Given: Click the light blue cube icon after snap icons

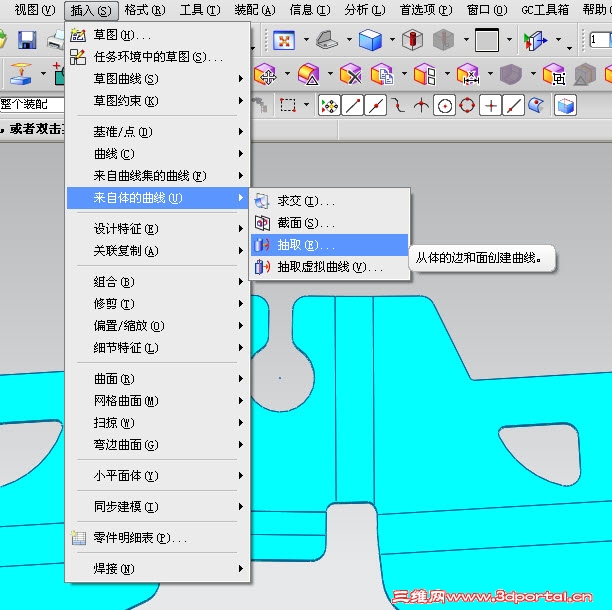Looking at the screenshot, I should pyautogui.click(x=566, y=105).
